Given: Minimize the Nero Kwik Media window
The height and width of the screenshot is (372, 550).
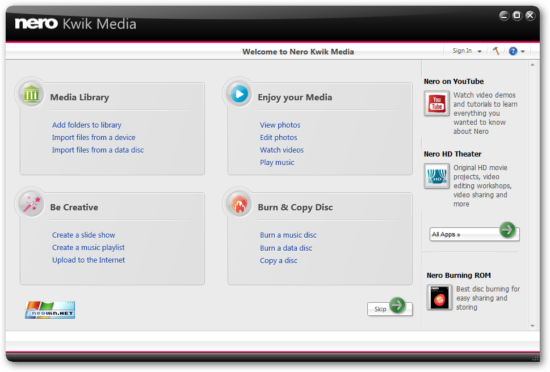Looking at the screenshot, I should (x=504, y=16).
